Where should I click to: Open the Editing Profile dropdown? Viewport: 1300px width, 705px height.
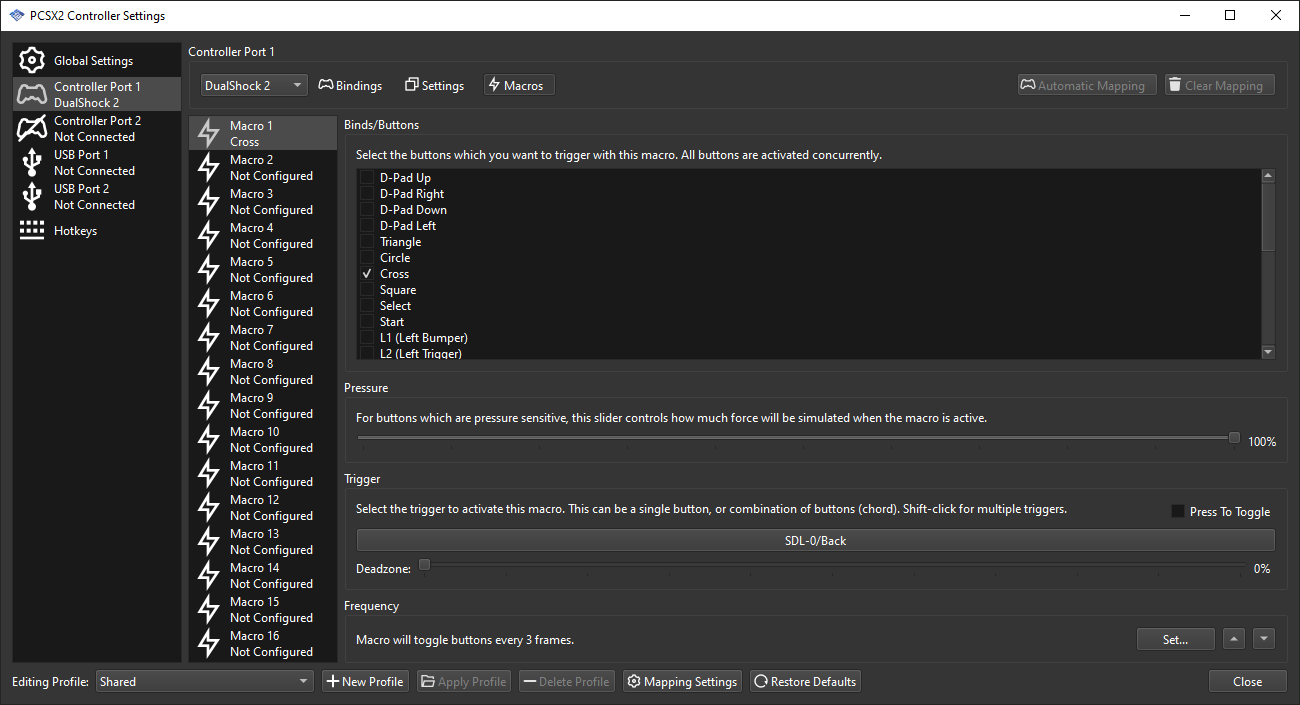[x=204, y=681]
